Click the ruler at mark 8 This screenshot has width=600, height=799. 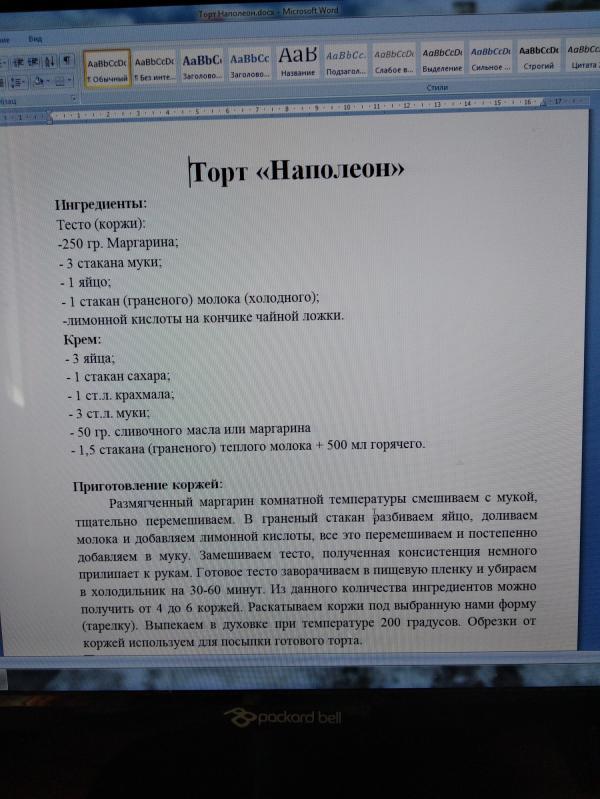pos(287,109)
